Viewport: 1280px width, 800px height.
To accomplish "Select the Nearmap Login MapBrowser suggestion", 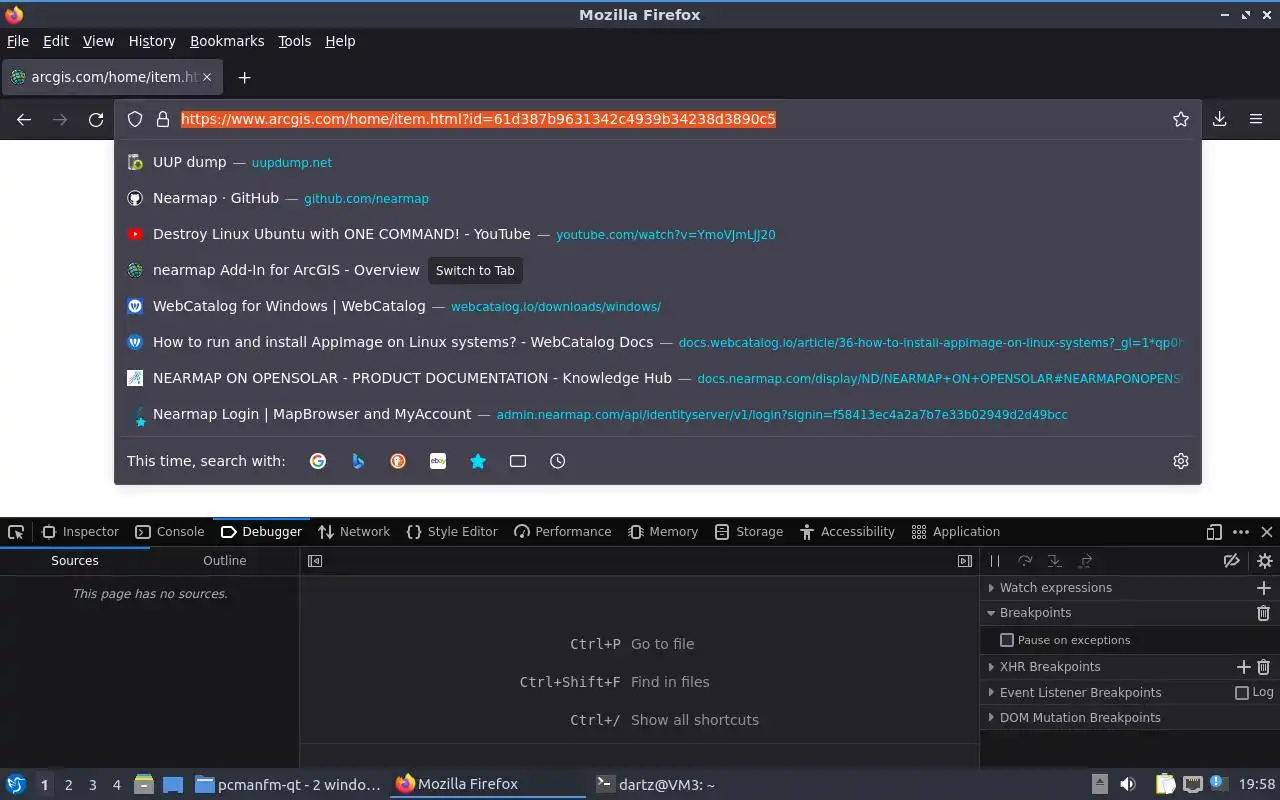I will pos(657,414).
